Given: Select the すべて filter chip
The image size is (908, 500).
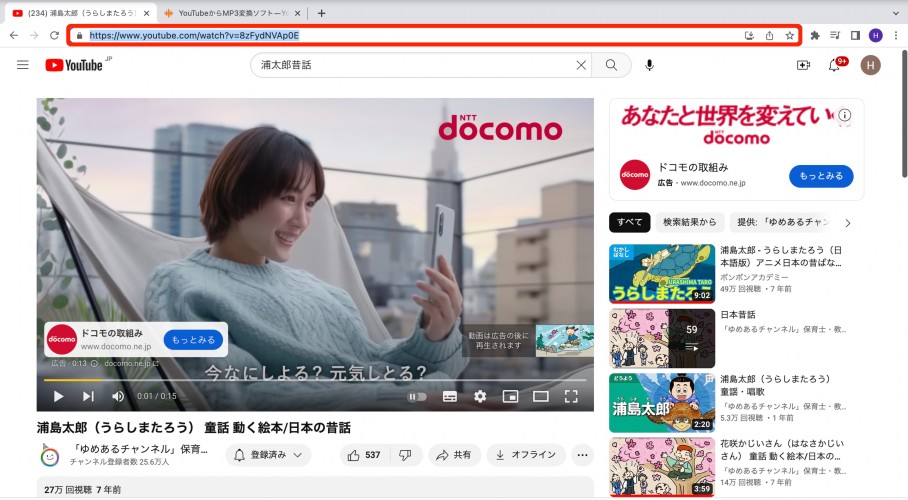Looking at the screenshot, I should point(629,222).
